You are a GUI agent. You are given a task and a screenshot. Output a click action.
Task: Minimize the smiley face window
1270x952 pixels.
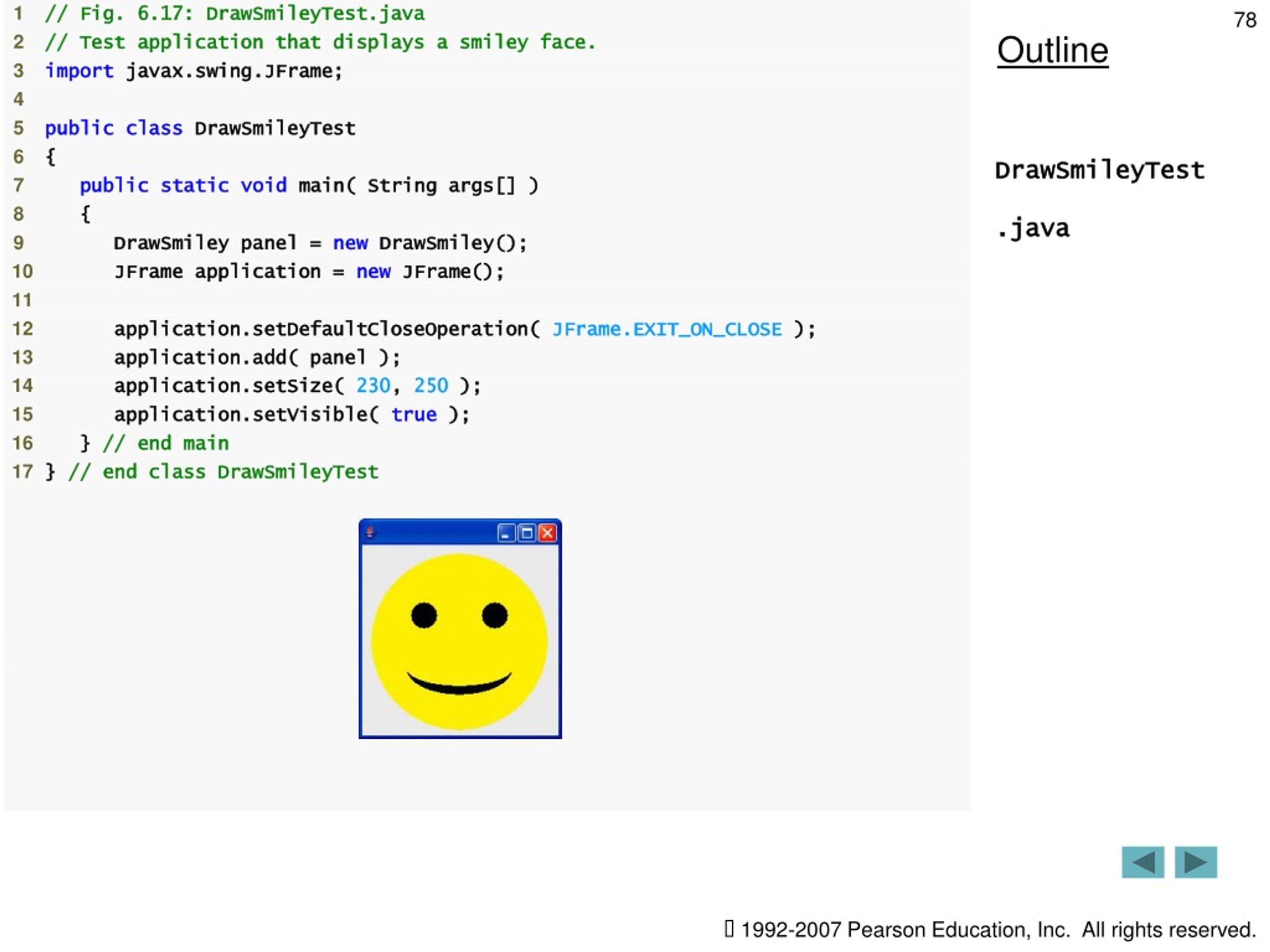pos(506,533)
